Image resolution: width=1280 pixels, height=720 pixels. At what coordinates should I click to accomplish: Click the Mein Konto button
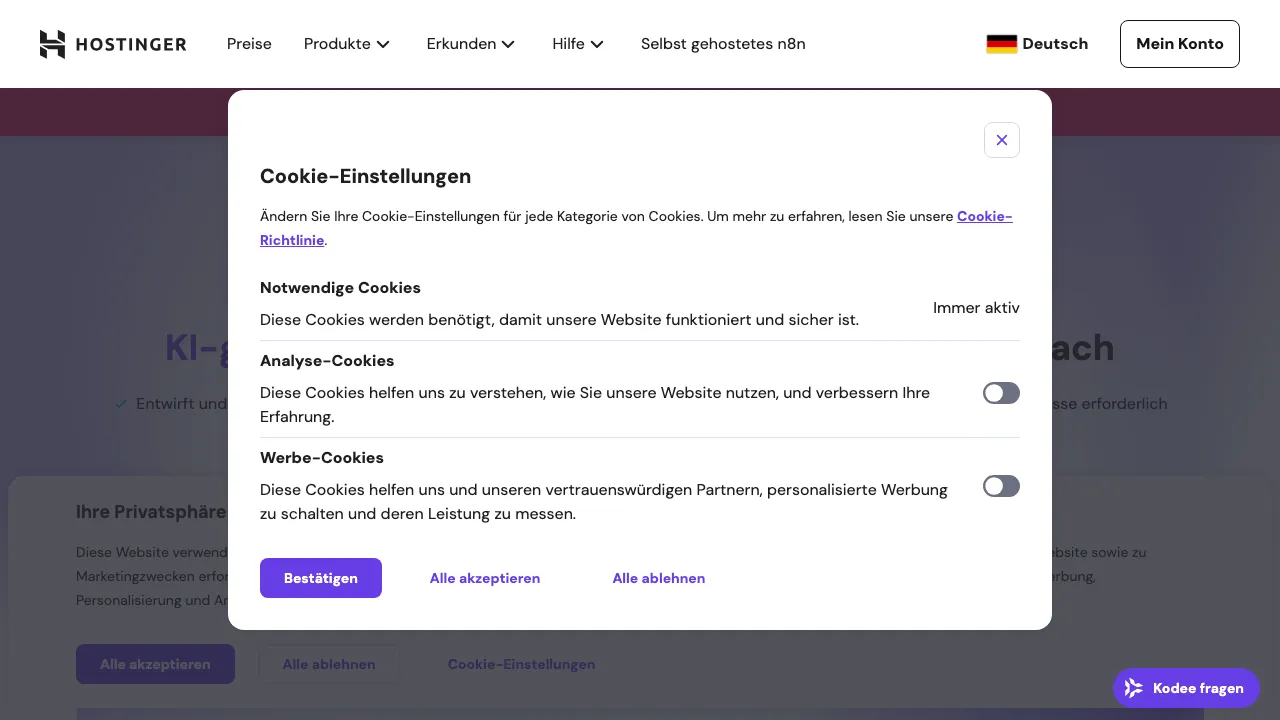pos(1180,44)
